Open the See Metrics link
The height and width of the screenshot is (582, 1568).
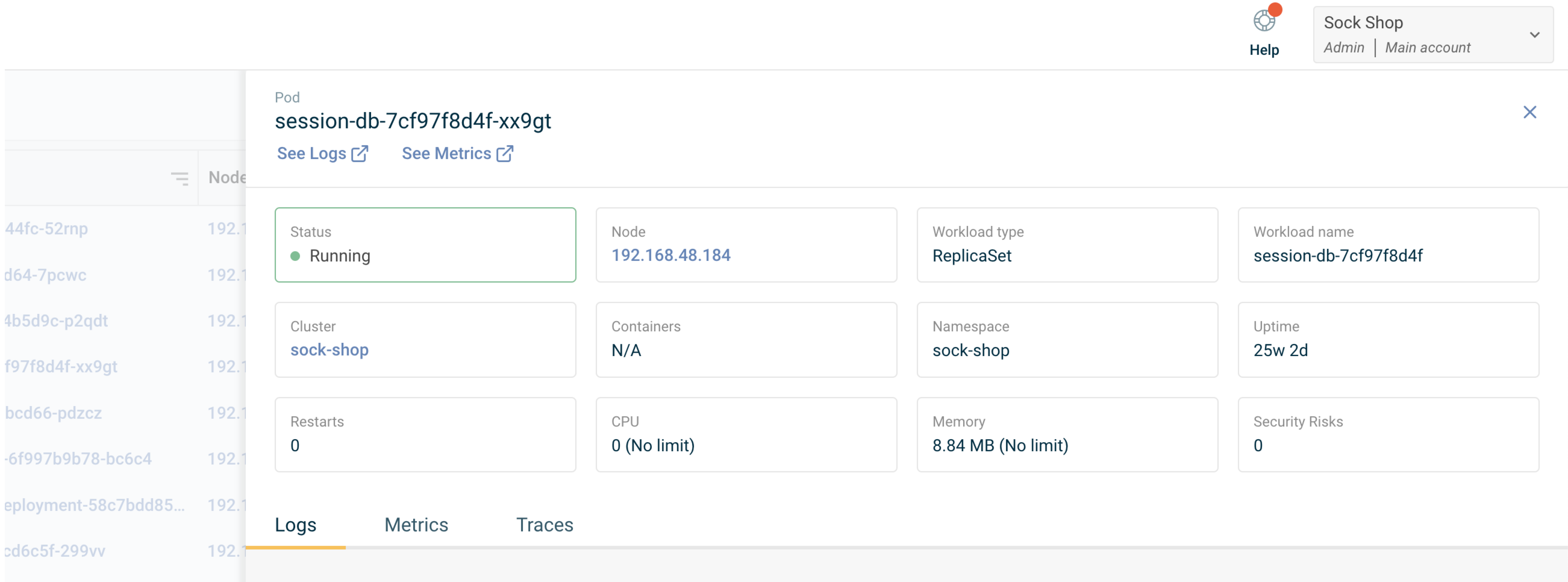[457, 153]
